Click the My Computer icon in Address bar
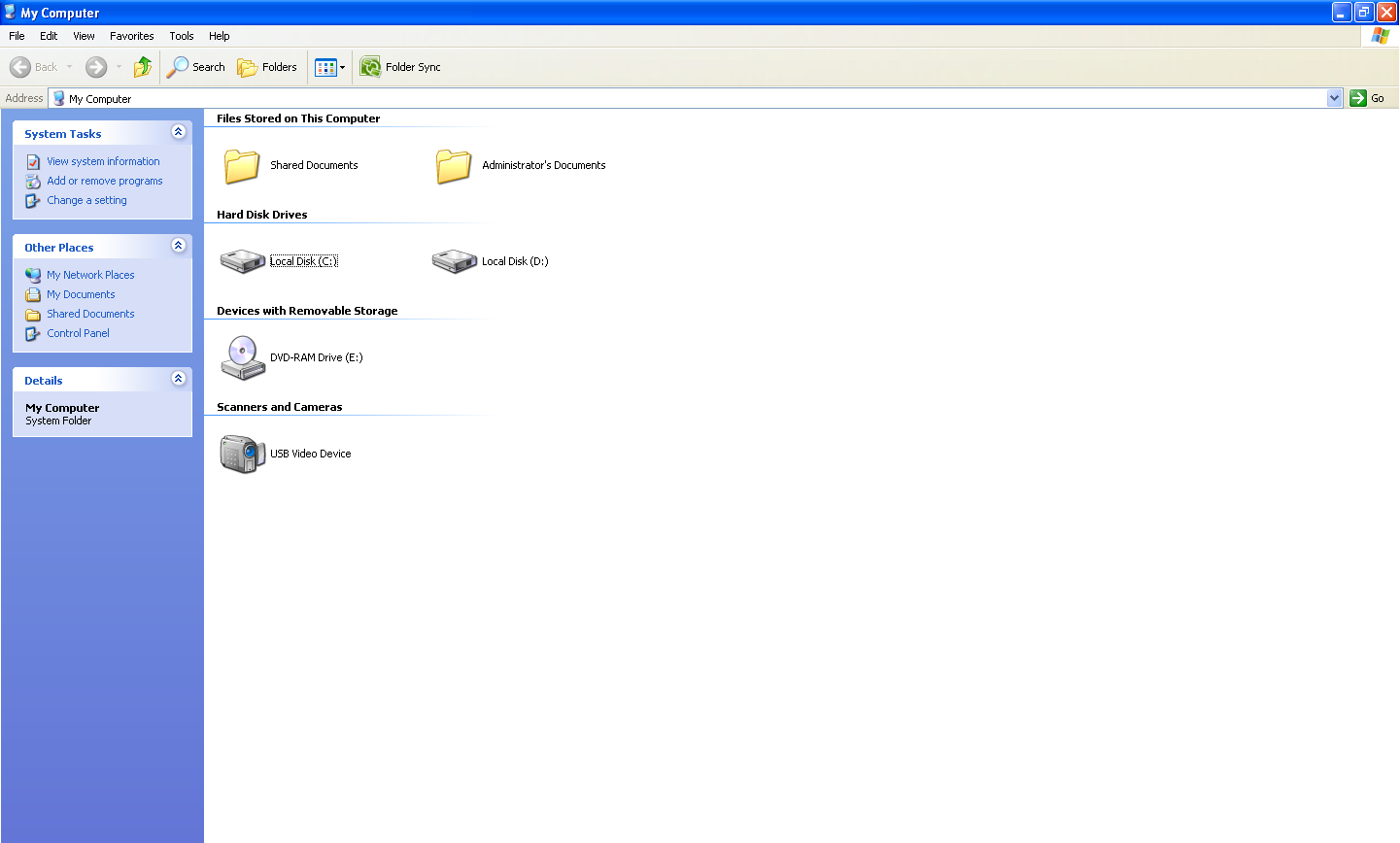 tap(59, 98)
